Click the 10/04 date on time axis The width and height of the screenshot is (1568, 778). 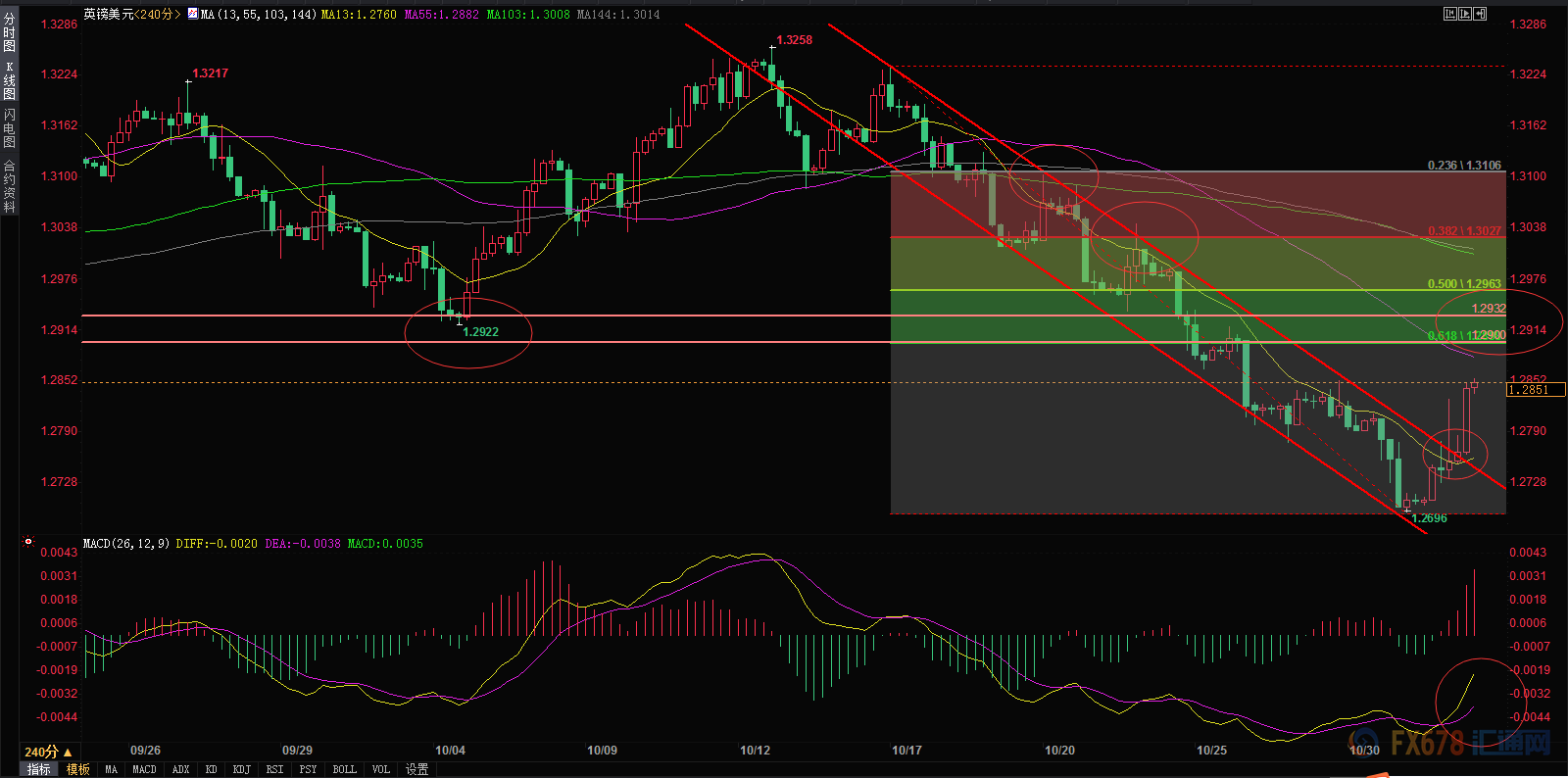(450, 751)
